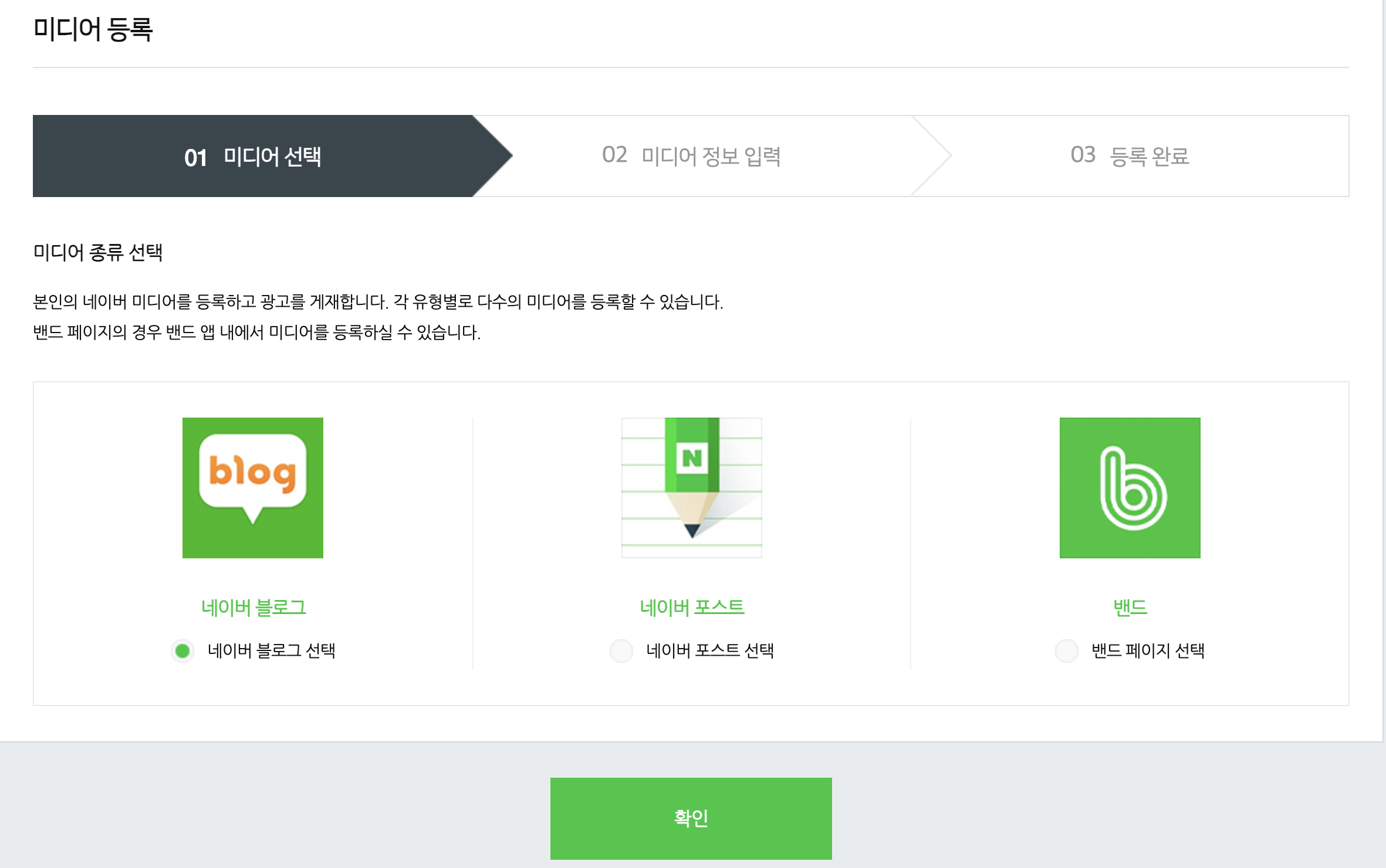Image resolution: width=1386 pixels, height=868 pixels.
Task: Click the sentence starting 밴드 페이지의 경우
Action: point(256,332)
